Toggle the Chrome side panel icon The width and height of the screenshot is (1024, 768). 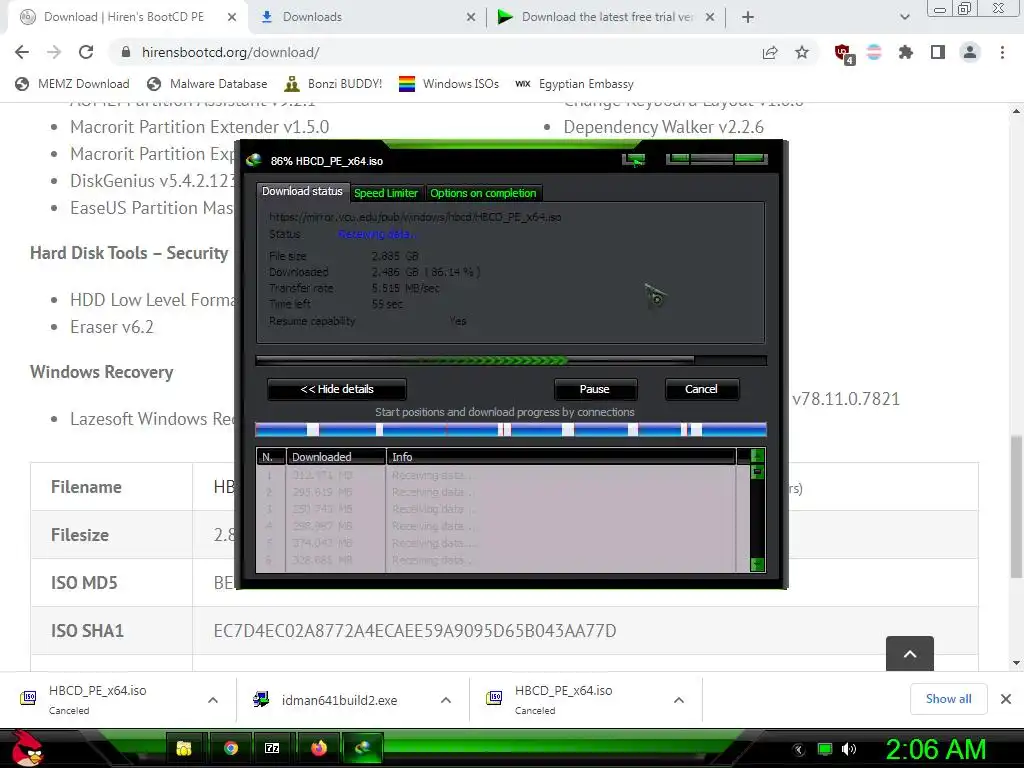938,52
